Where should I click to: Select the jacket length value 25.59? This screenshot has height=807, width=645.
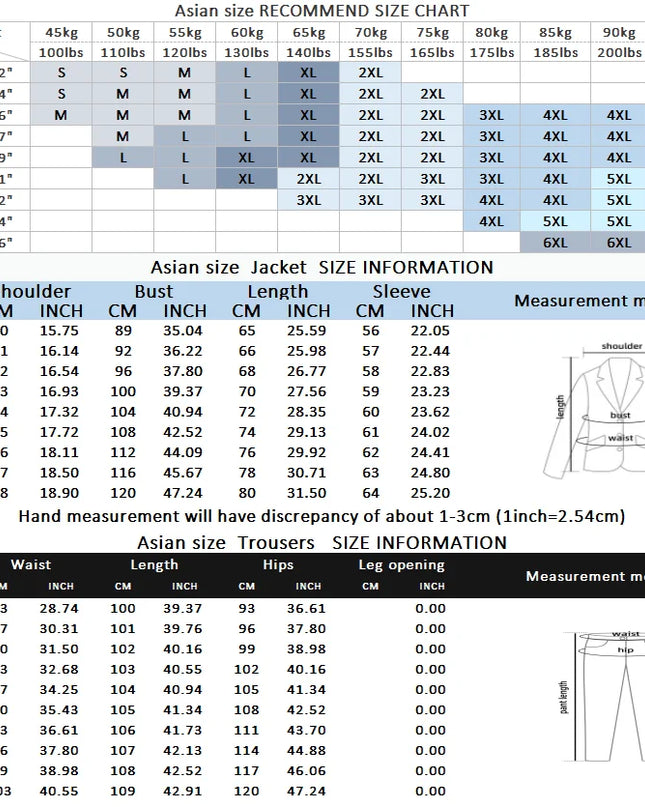click(x=306, y=331)
